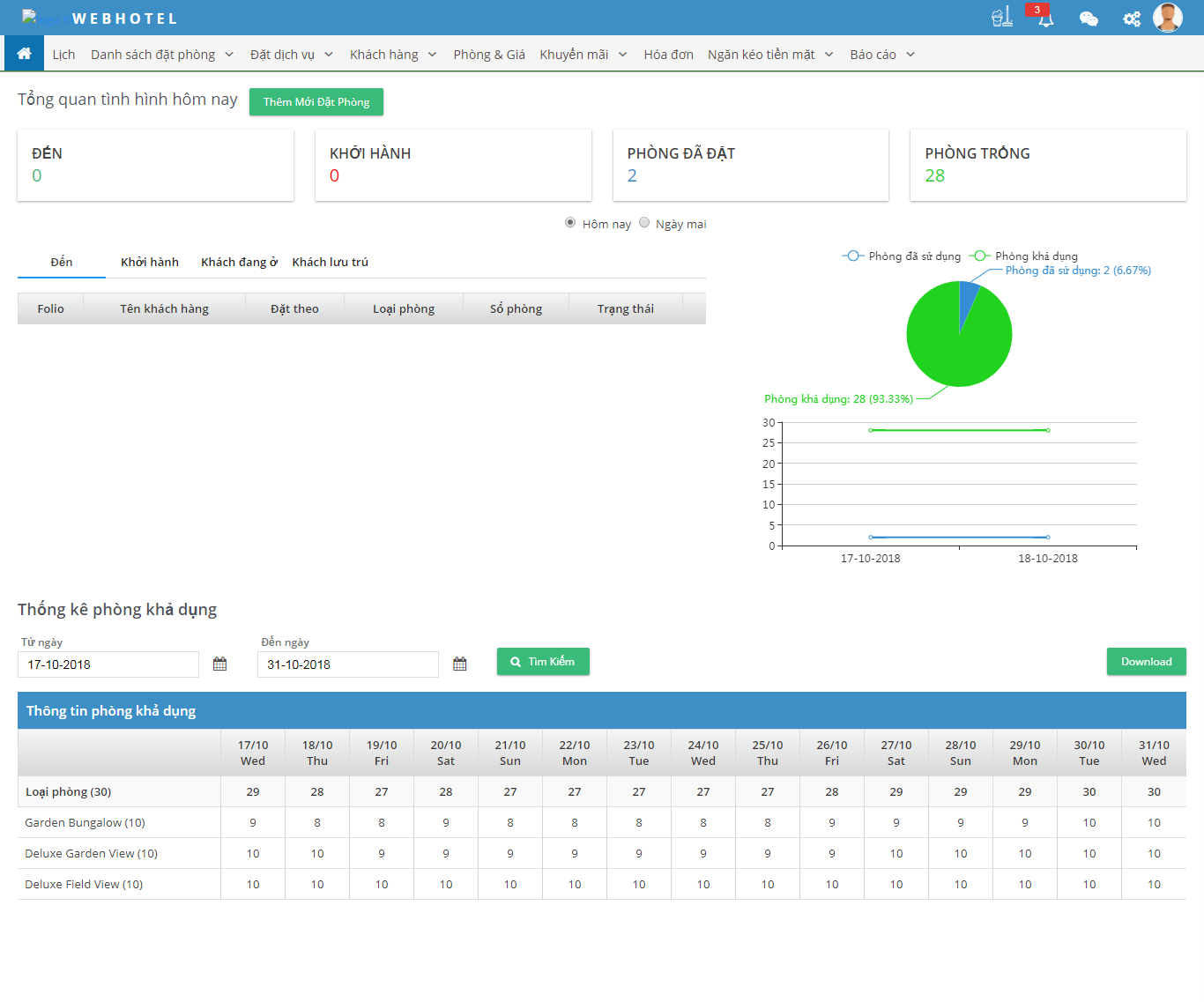This screenshot has width=1204, height=1002.
Task: Click 17-10-2018 chart axis label
Action: pyautogui.click(x=870, y=558)
